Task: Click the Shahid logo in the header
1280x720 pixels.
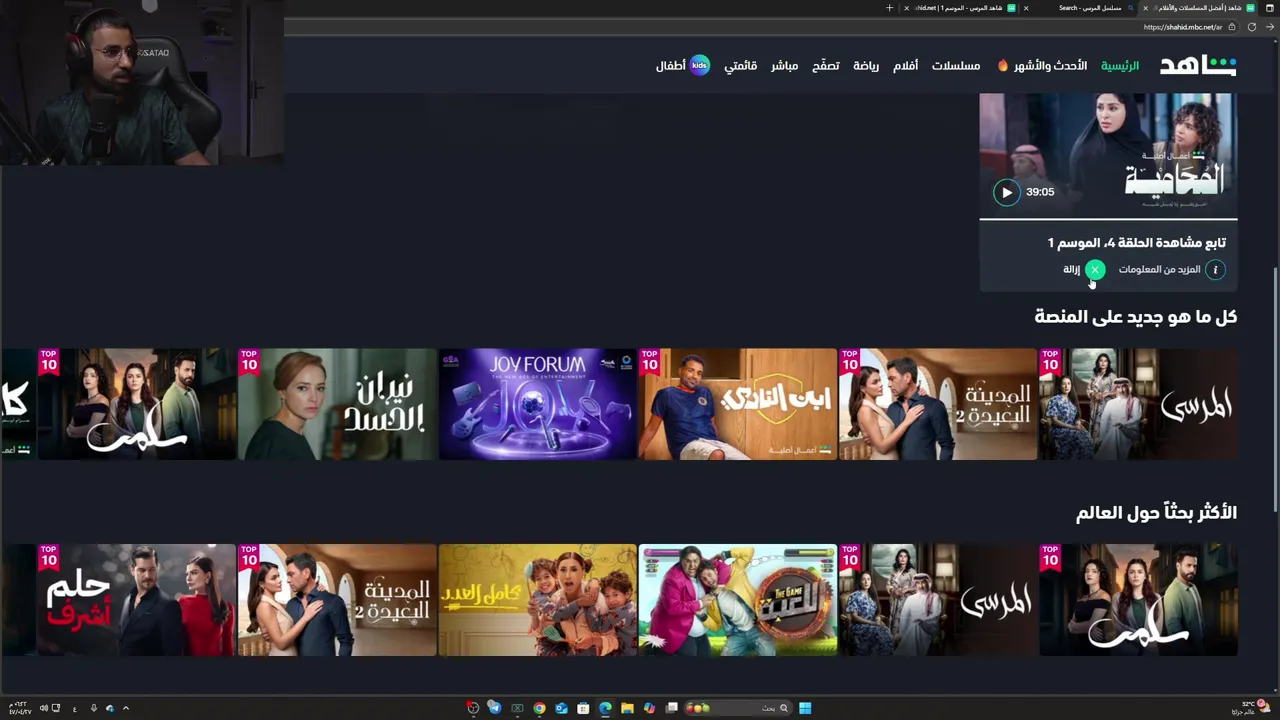Action: tap(1198, 66)
